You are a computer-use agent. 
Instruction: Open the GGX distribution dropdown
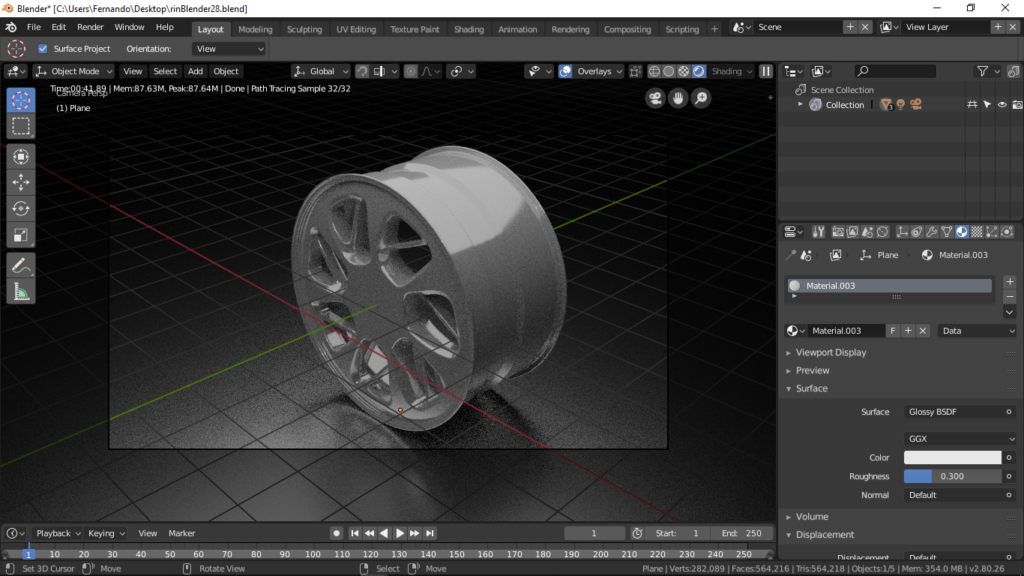958,438
